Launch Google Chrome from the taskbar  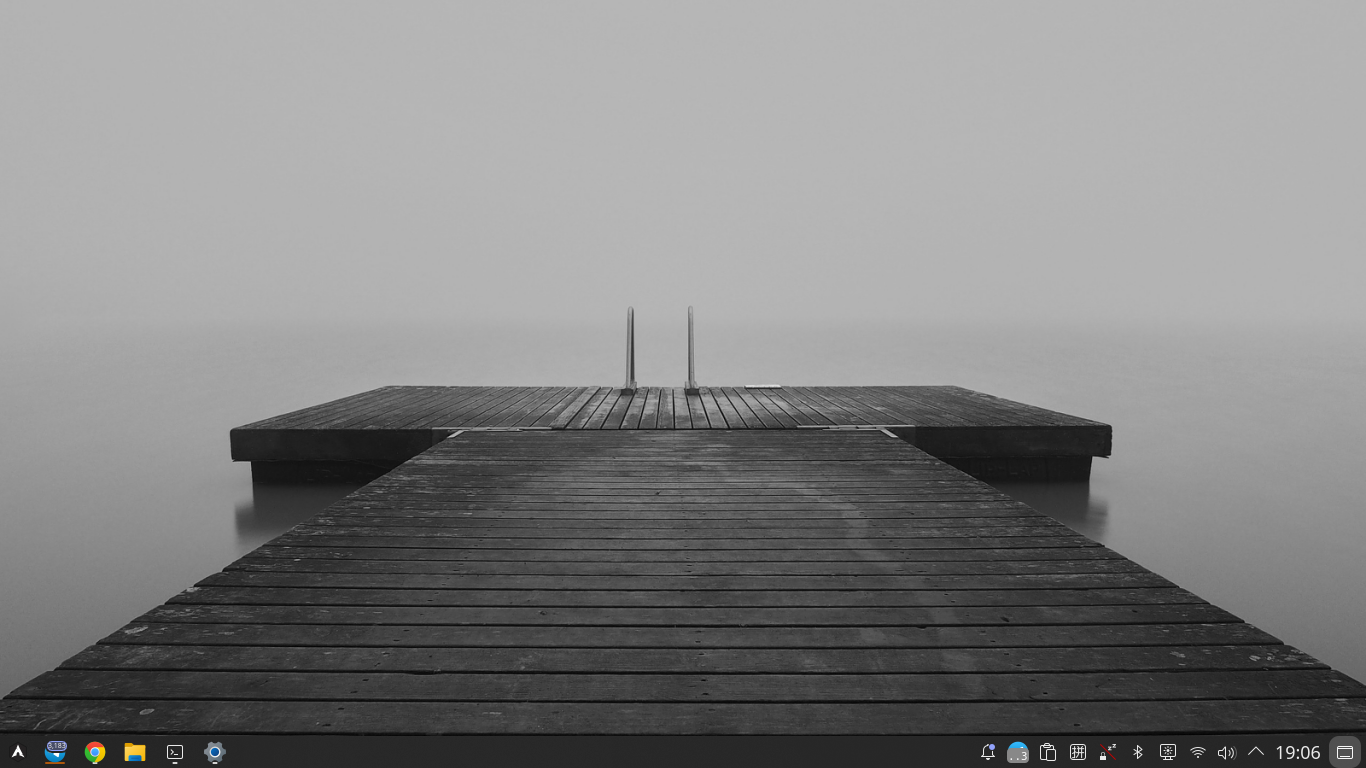coord(95,752)
